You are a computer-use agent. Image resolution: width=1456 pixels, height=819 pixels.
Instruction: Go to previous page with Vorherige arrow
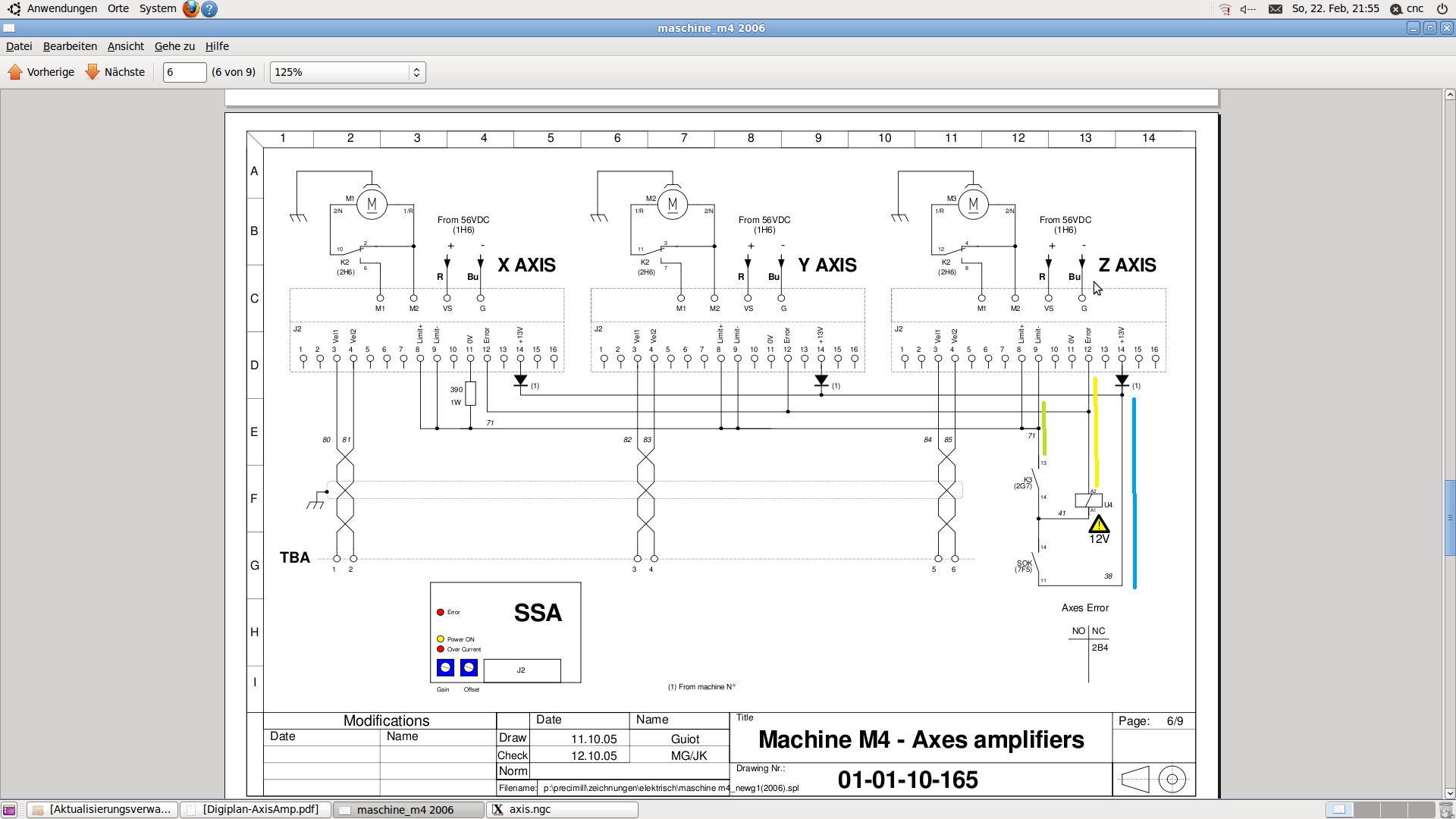pyautogui.click(x=42, y=72)
